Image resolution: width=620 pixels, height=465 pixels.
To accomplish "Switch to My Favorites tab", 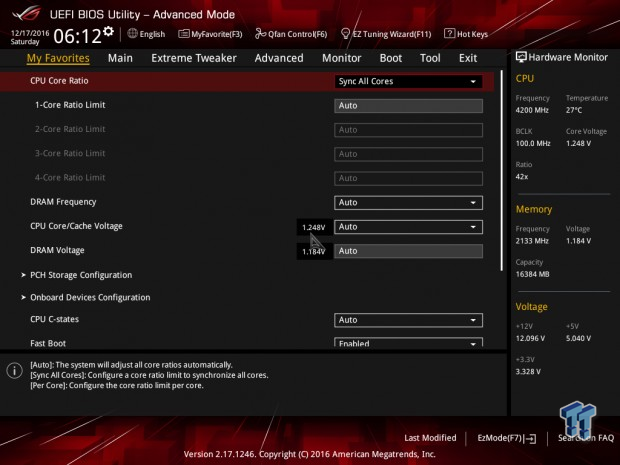I will [58, 58].
